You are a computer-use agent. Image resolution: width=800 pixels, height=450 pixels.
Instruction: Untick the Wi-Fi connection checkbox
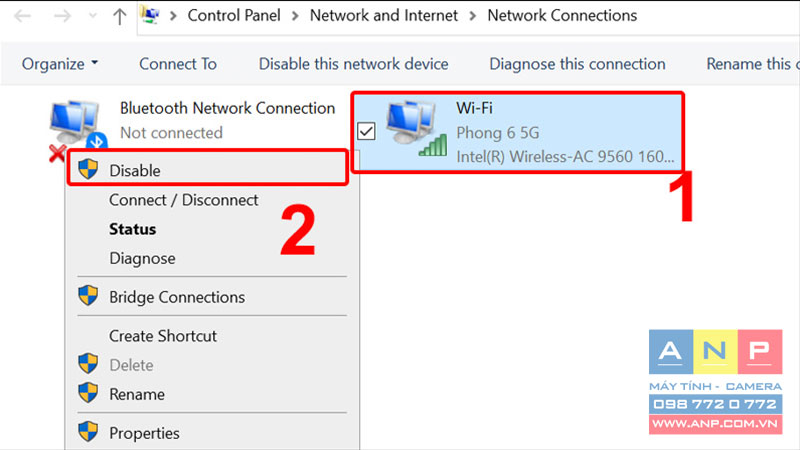pyautogui.click(x=366, y=131)
